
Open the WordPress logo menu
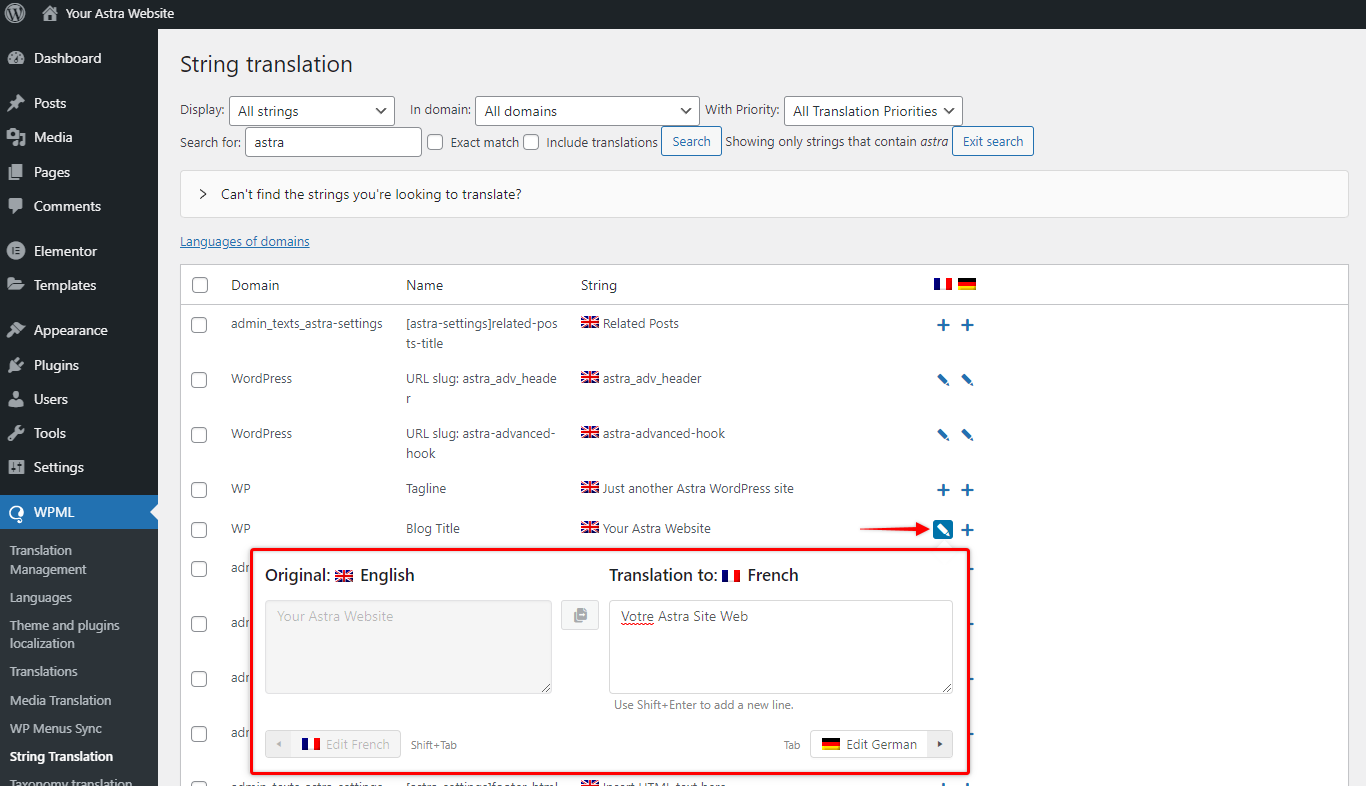tap(15, 14)
